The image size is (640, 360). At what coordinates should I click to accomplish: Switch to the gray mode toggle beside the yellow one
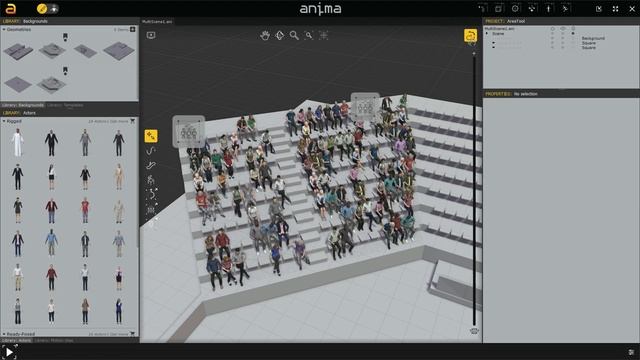tap(54, 9)
